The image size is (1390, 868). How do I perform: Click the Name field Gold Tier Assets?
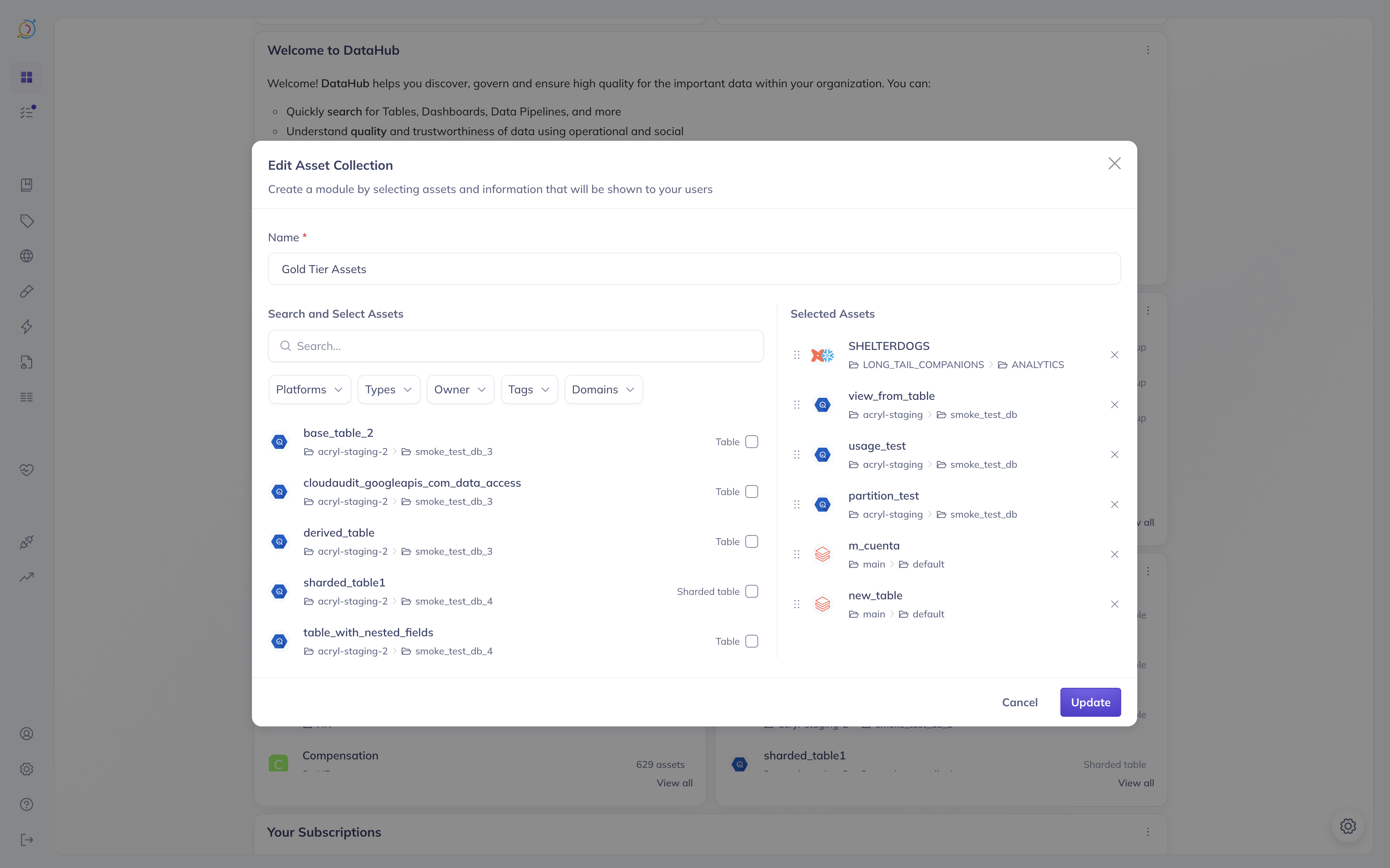point(694,269)
